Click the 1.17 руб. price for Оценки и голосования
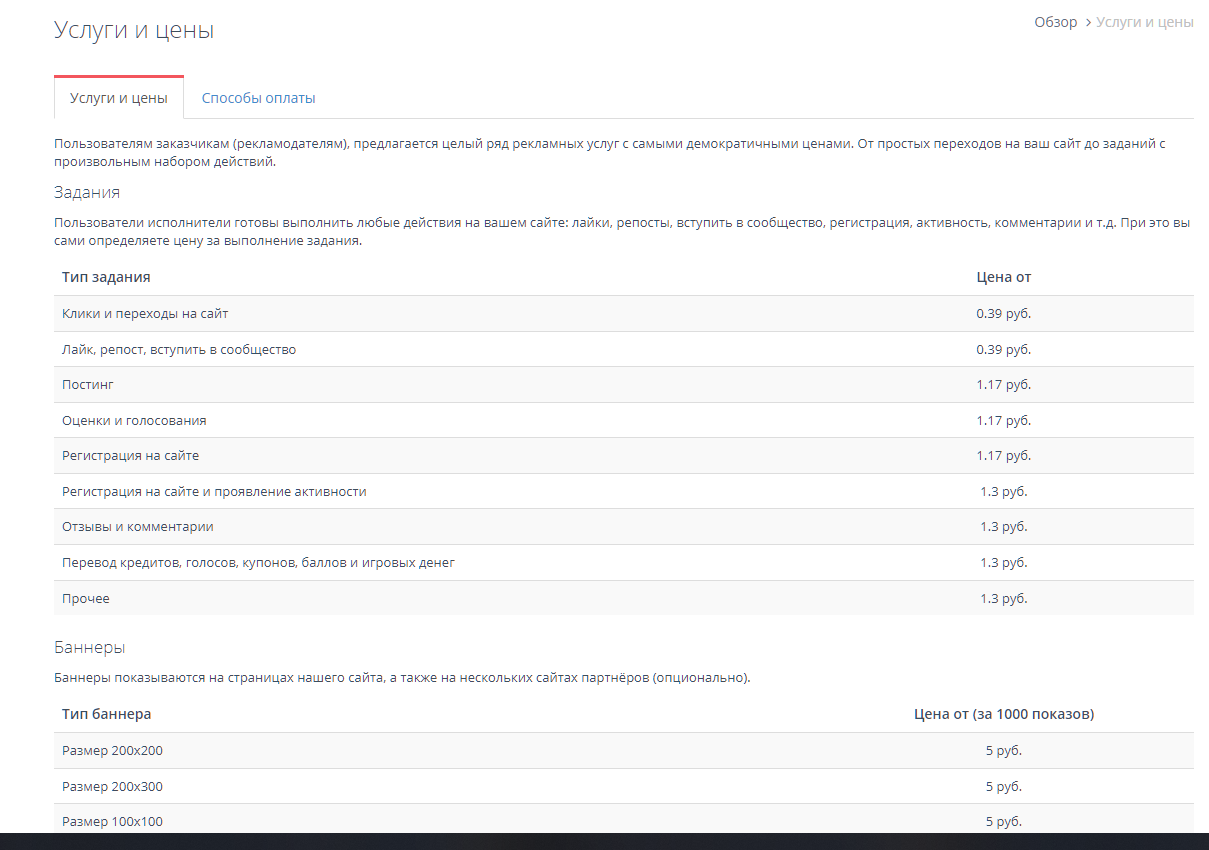Viewport: 1209px width, 850px height. [x=1004, y=421]
